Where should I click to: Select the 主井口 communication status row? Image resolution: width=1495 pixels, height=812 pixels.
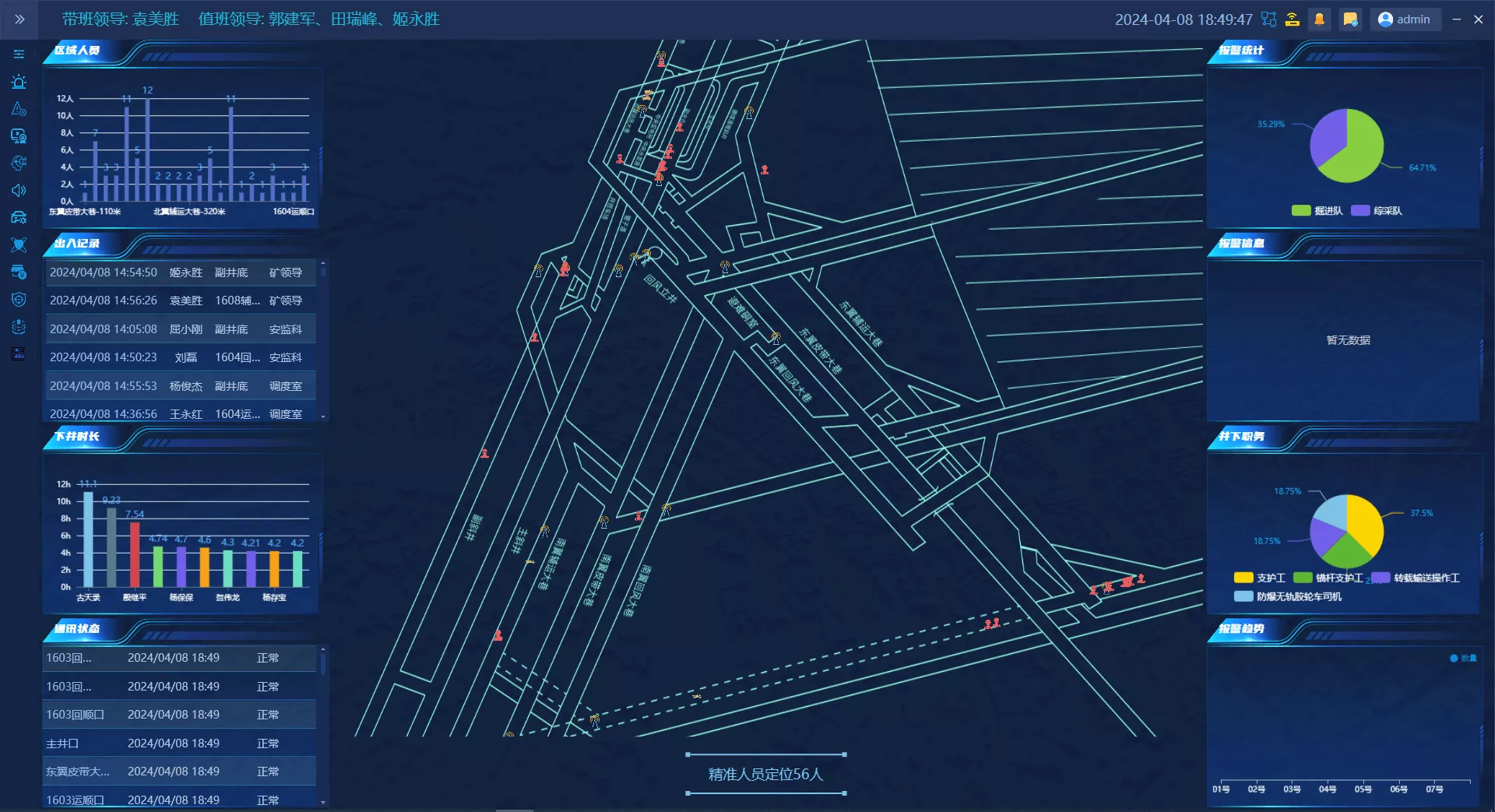(180, 743)
